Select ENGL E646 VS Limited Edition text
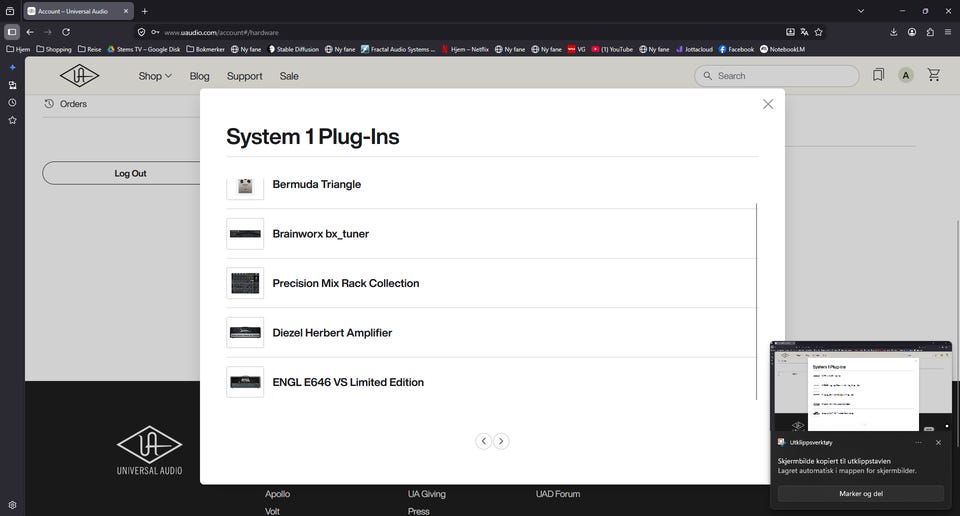This screenshot has height=516, width=960. 348,383
